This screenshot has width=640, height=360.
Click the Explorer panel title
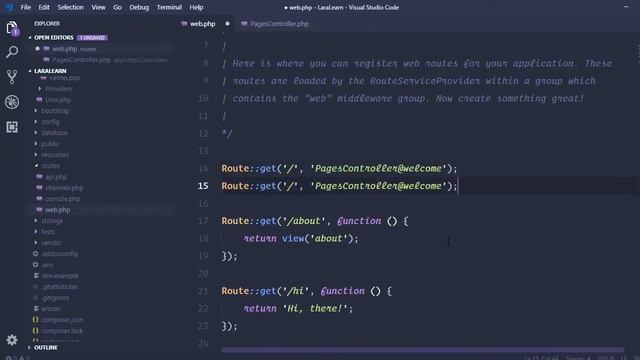[x=47, y=24]
